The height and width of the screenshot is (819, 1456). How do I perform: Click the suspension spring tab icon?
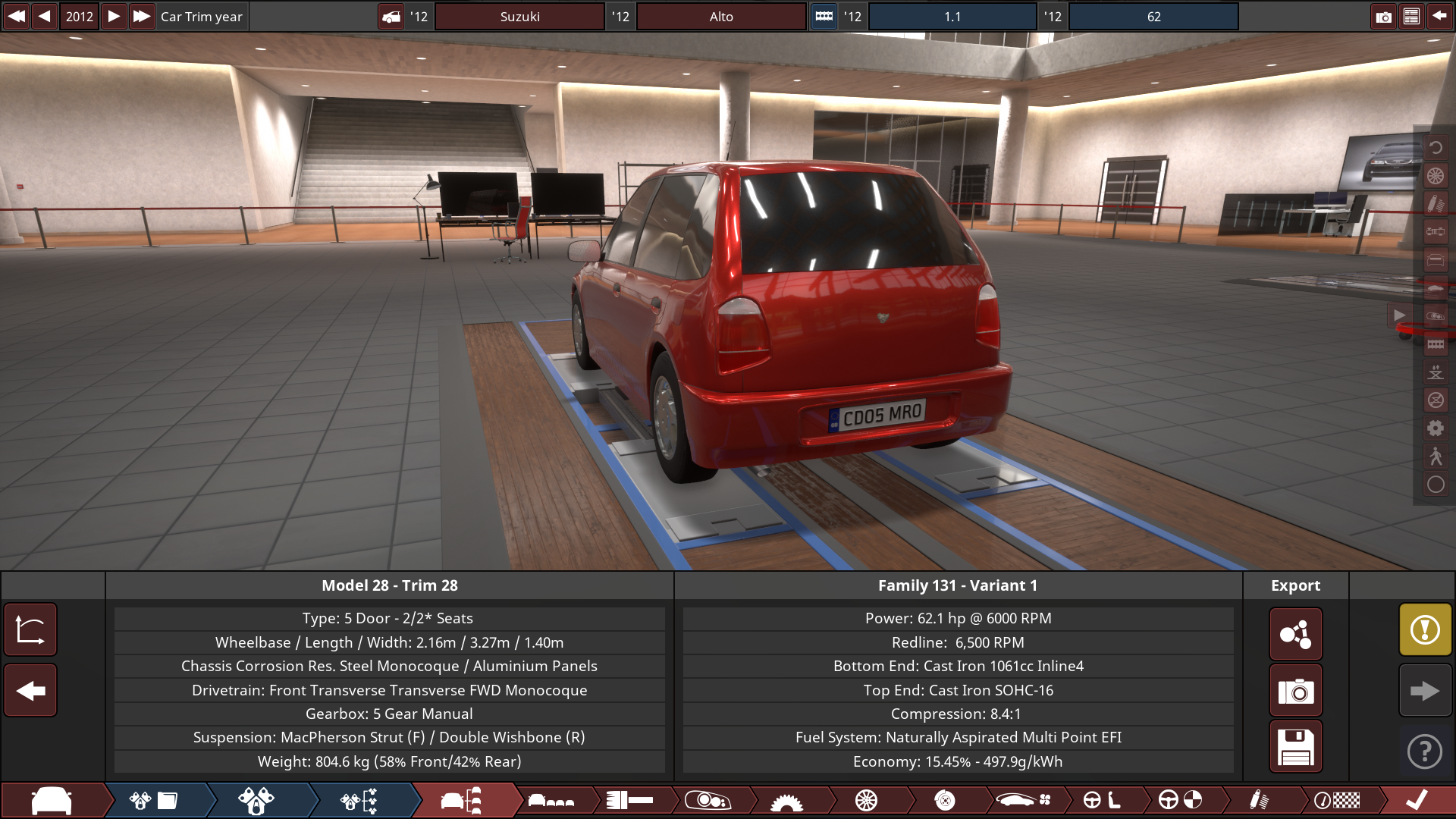click(1258, 800)
